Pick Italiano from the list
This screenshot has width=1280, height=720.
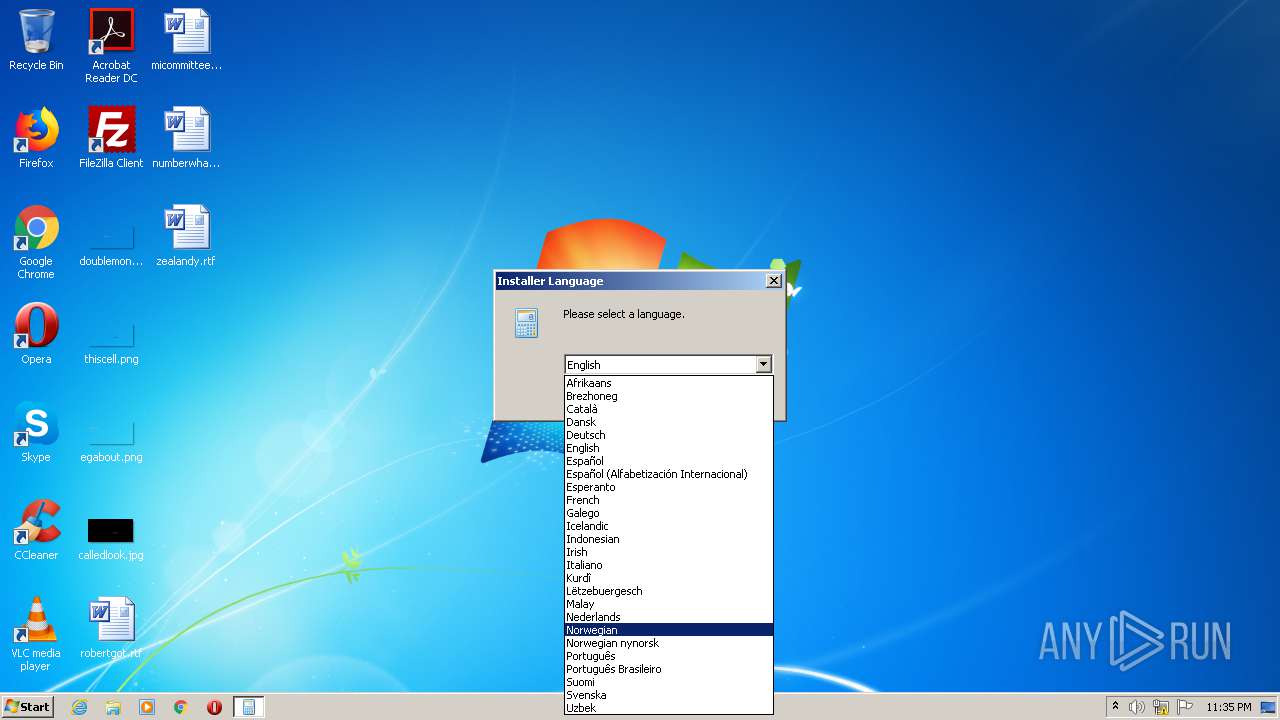[669, 565]
